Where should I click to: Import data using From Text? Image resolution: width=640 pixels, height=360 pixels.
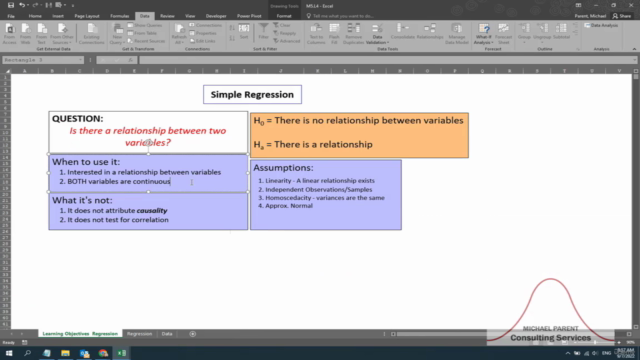click(41, 34)
